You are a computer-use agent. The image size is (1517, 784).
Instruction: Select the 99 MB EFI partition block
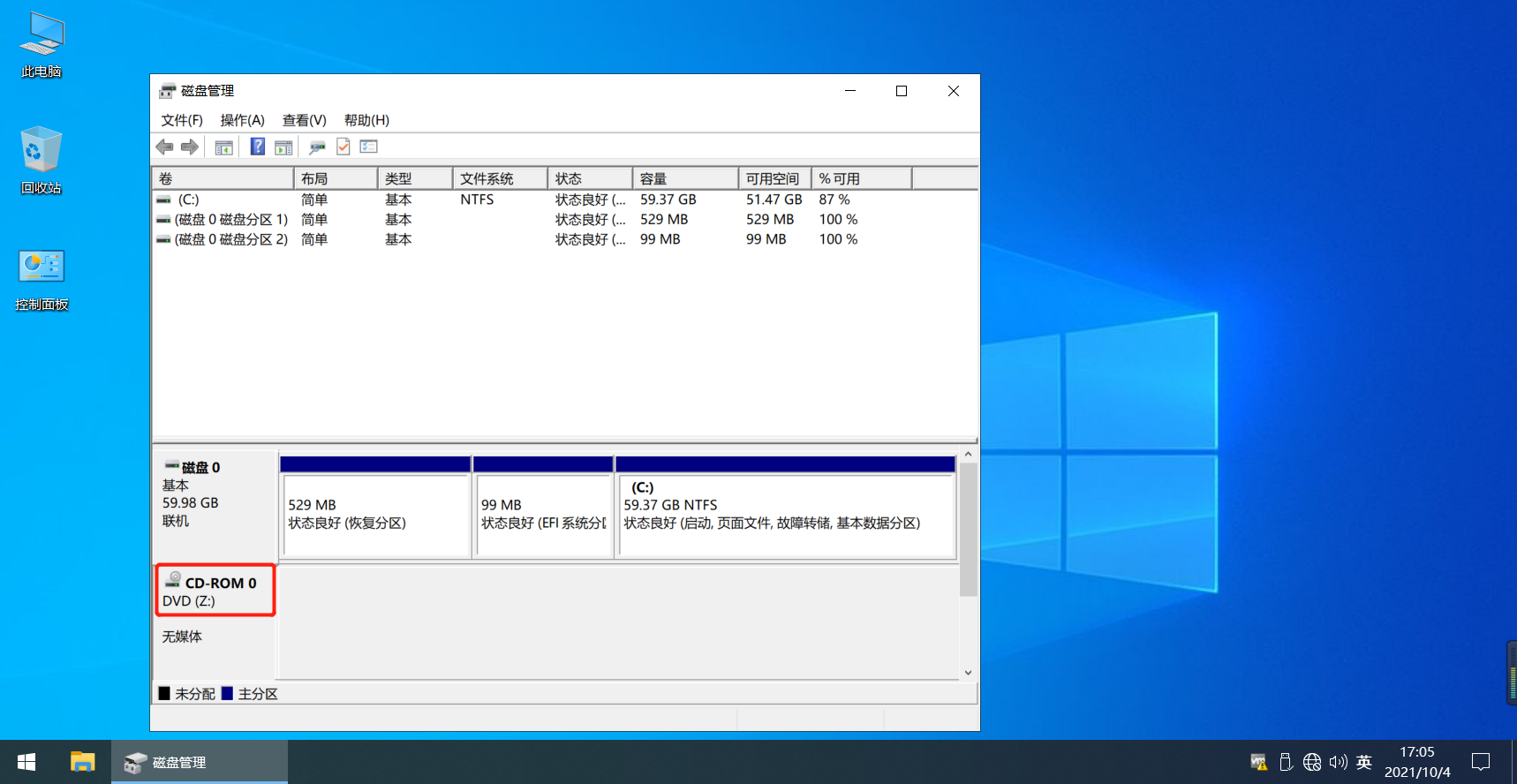[x=543, y=507]
